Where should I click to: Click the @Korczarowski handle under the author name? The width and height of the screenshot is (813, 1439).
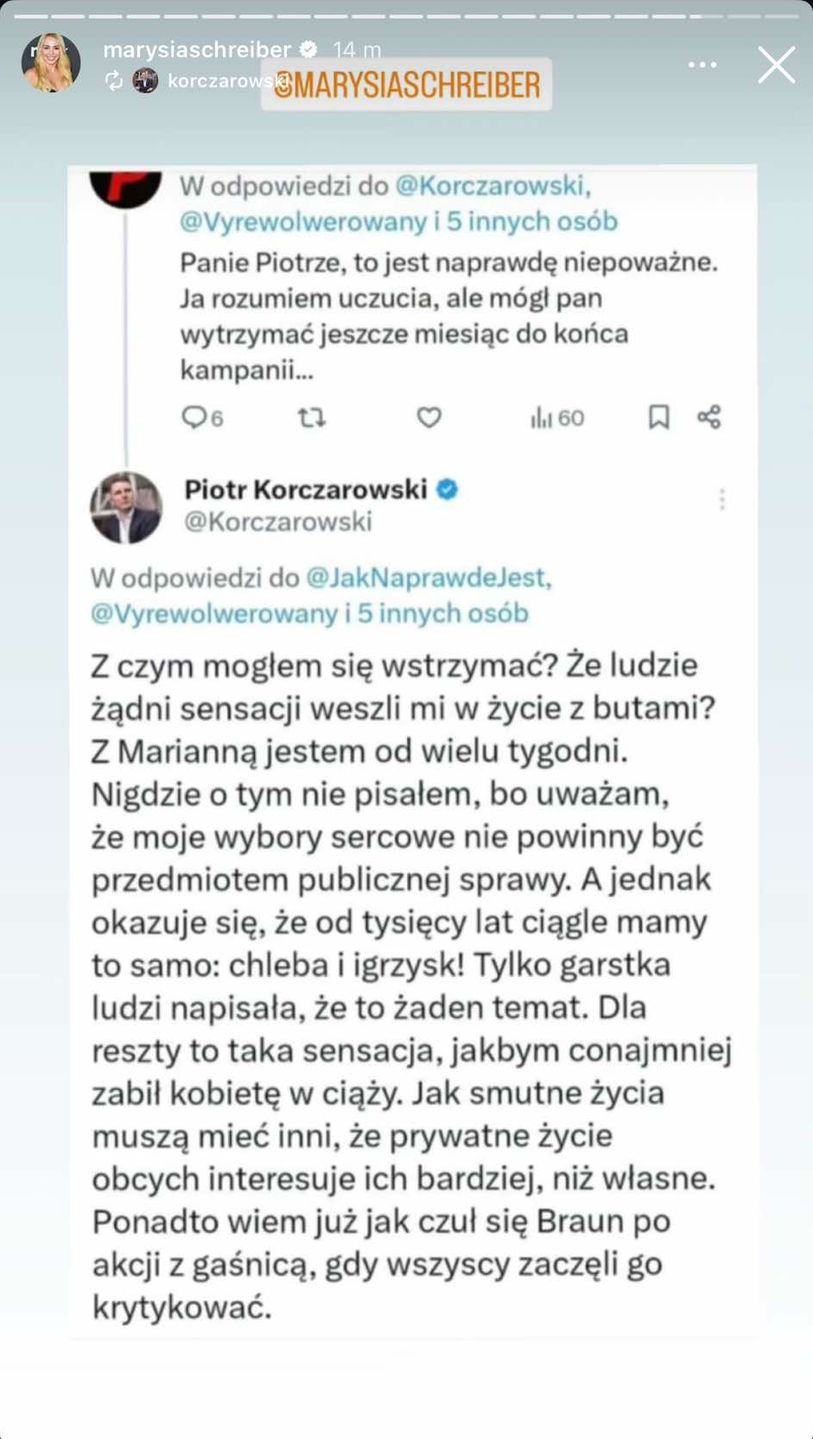click(278, 522)
